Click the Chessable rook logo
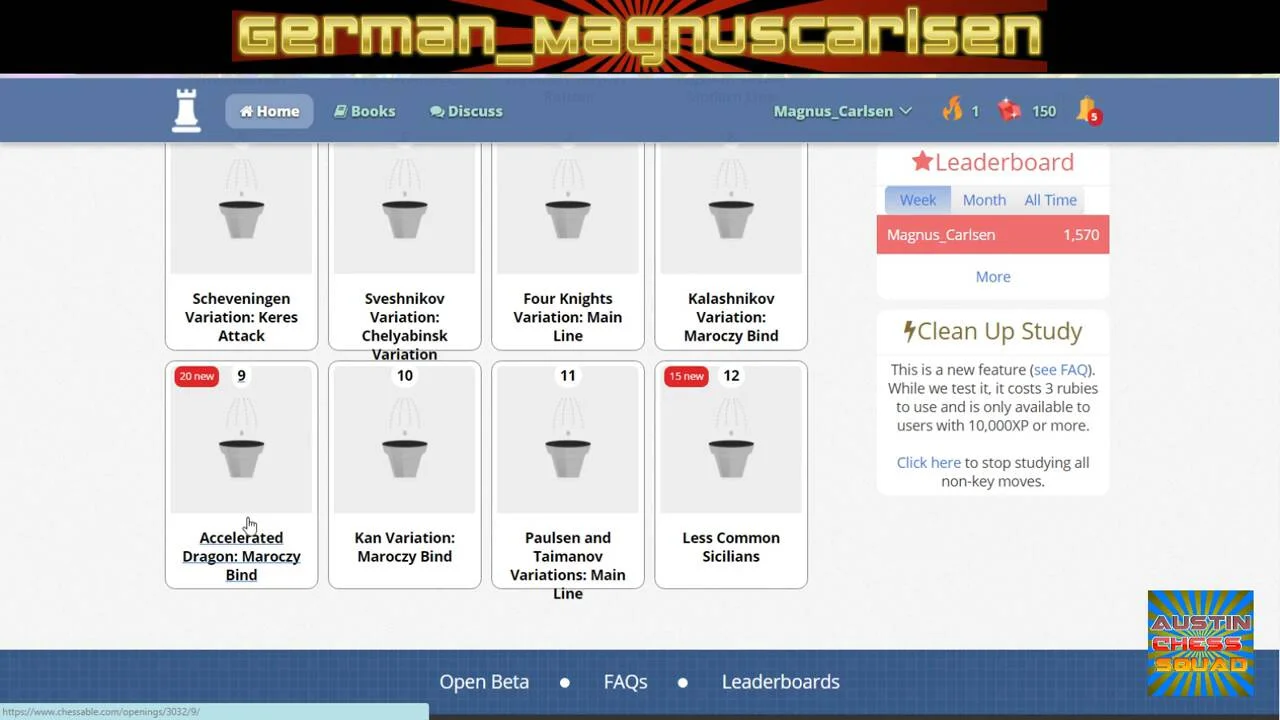The image size is (1280, 720). coord(186,110)
